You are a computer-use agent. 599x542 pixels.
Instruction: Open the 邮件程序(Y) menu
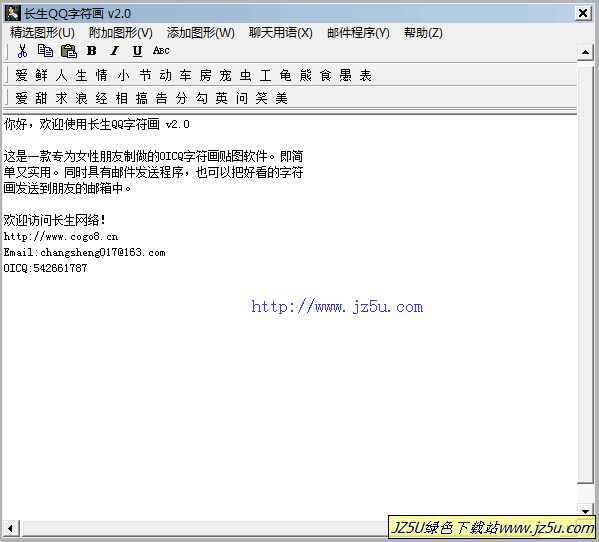coord(358,33)
